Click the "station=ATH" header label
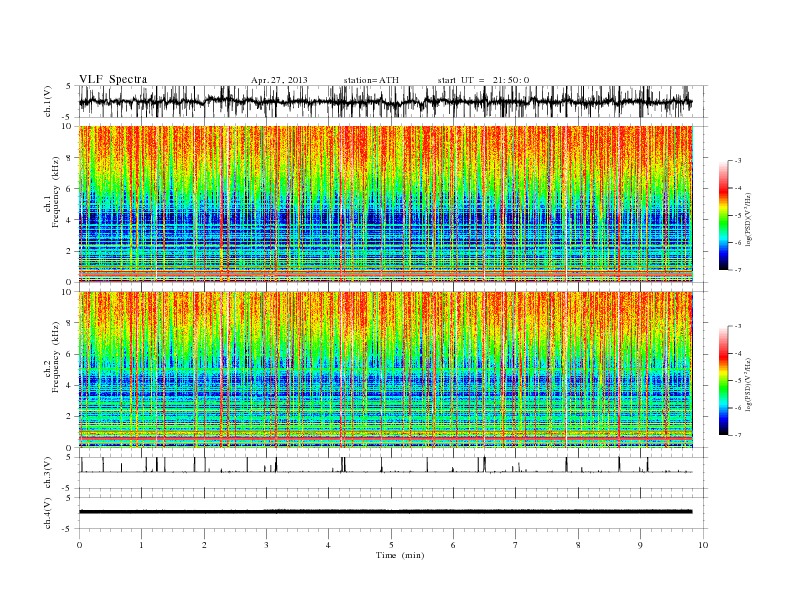Screen dimensions: 792x612 tap(371, 80)
